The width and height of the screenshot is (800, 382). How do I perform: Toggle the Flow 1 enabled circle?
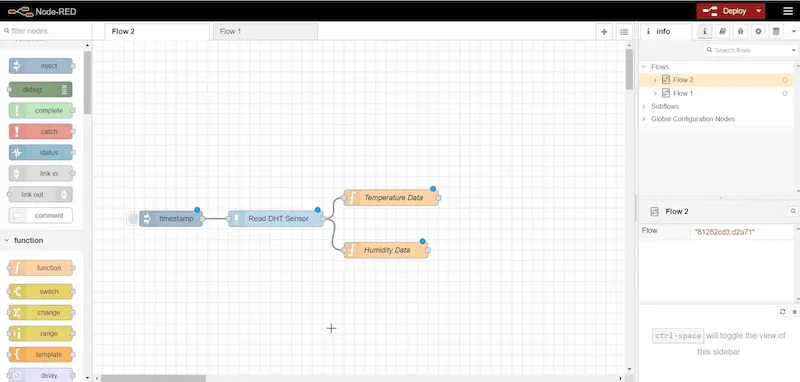coord(785,93)
